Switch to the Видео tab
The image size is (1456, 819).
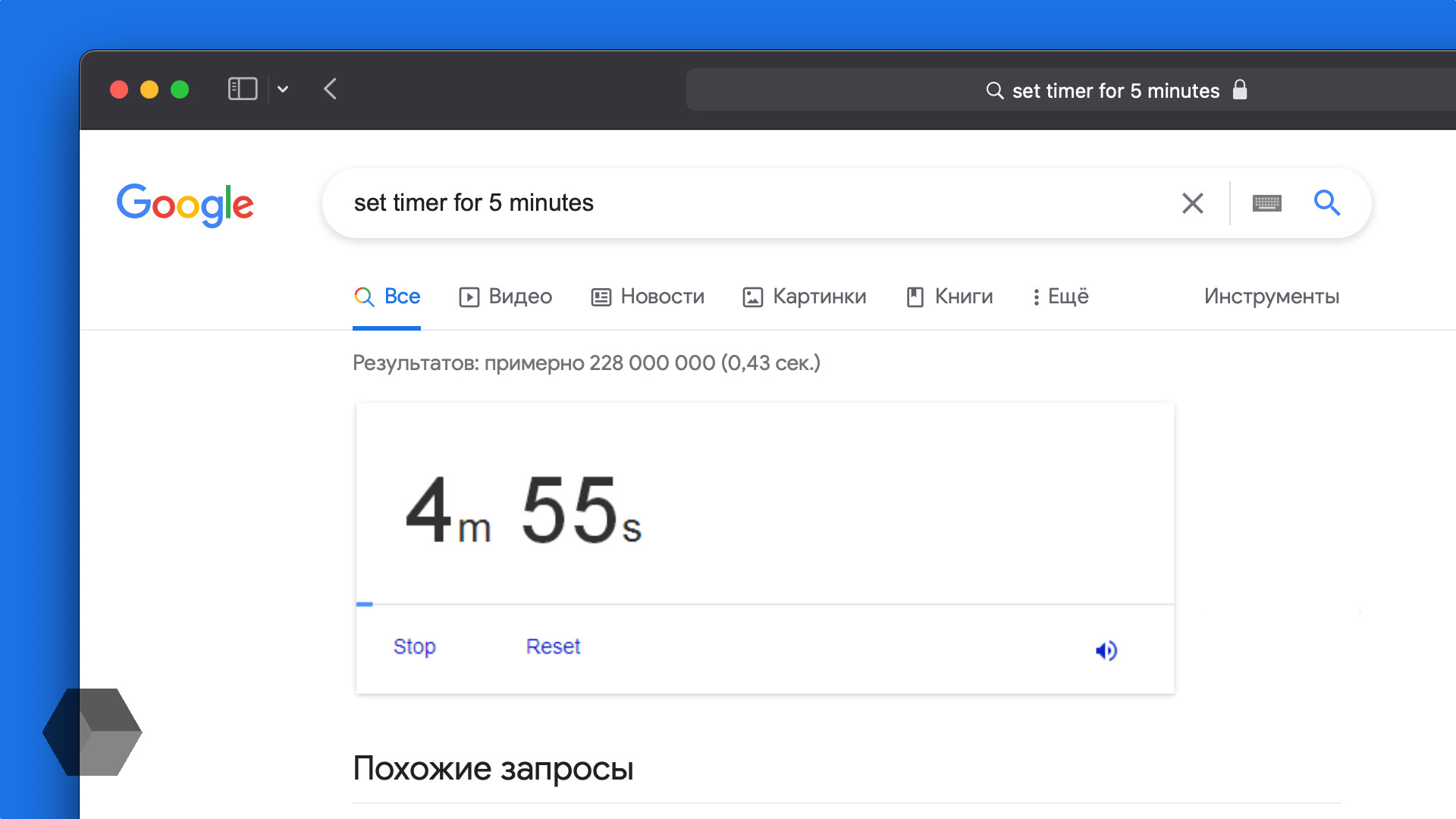click(506, 297)
